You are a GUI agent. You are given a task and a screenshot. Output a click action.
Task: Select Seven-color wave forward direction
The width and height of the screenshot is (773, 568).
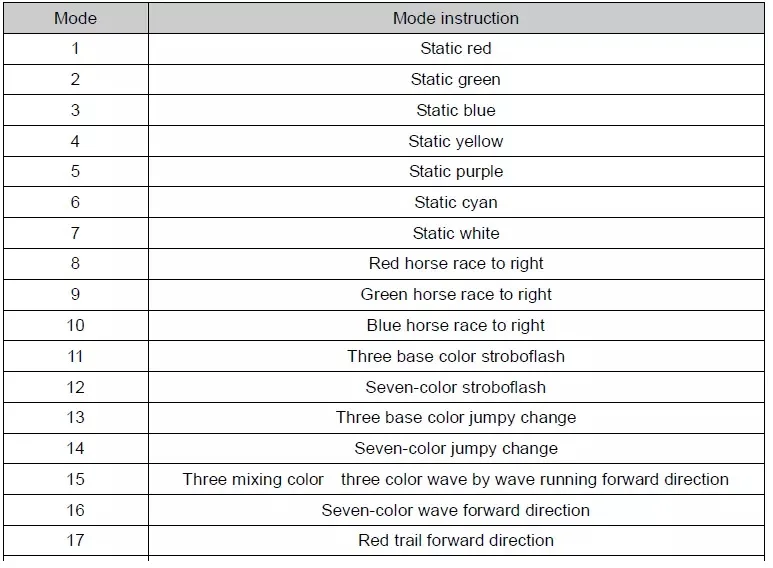[x=456, y=510]
